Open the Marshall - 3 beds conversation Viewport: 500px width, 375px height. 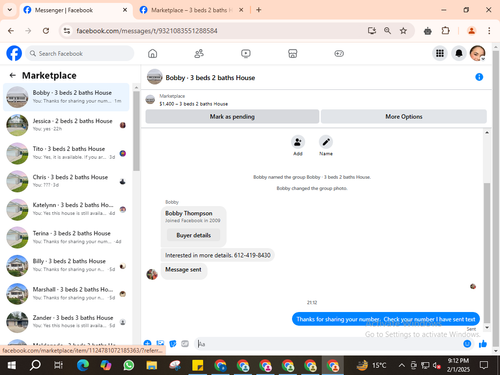(x=66, y=293)
